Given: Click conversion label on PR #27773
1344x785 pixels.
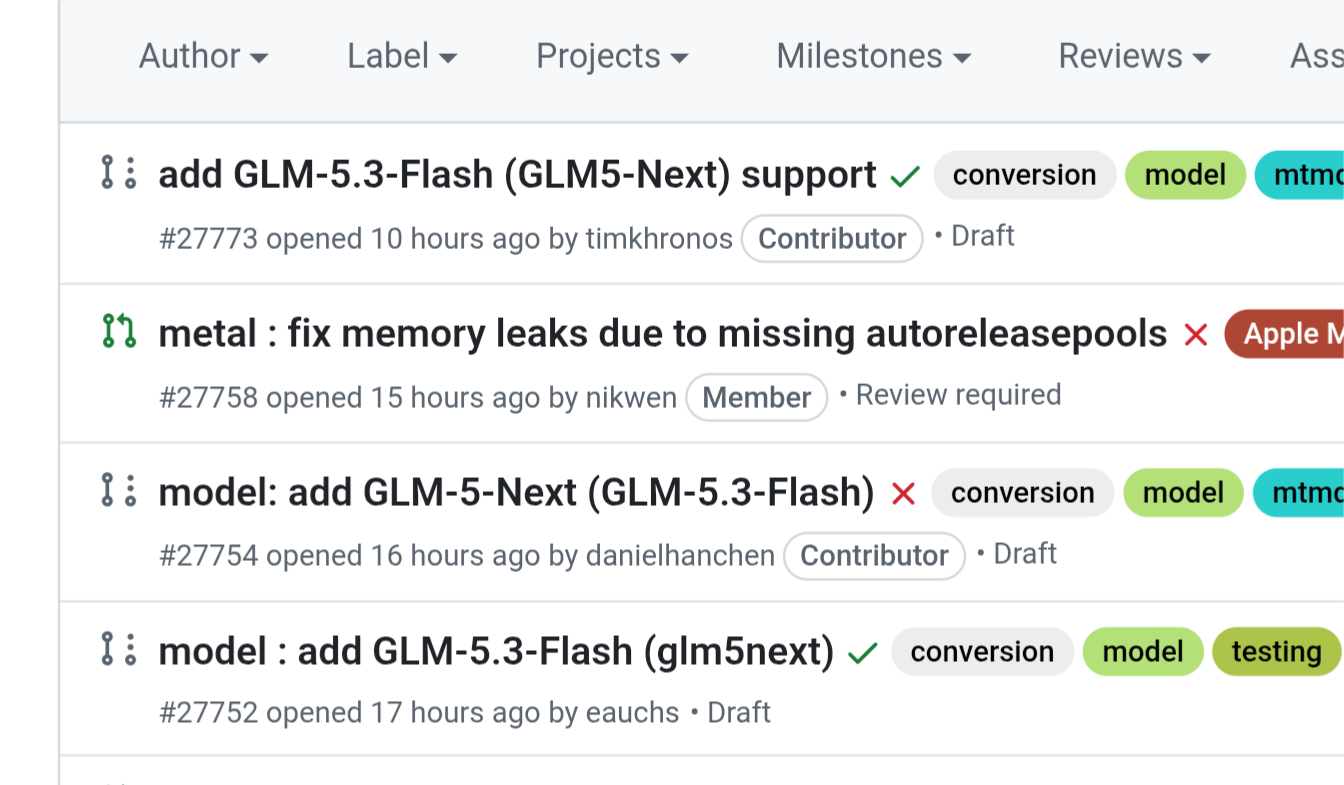Looking at the screenshot, I should [1024, 175].
